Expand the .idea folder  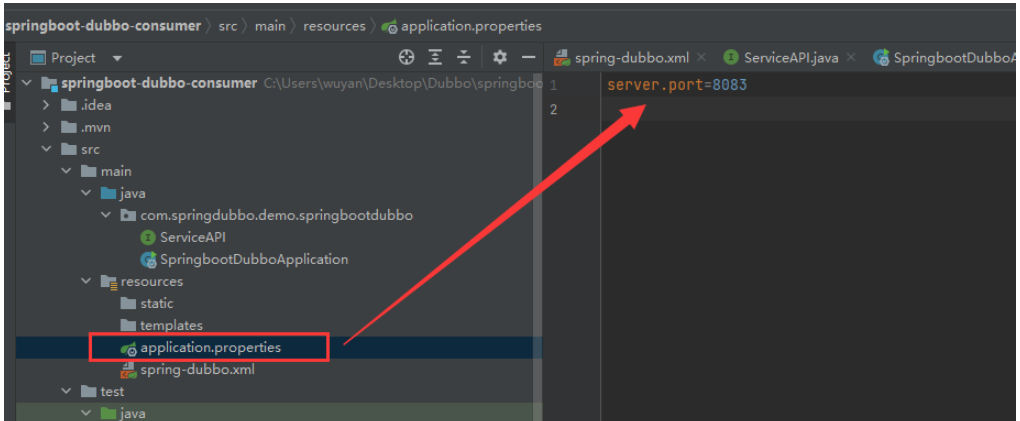tap(46, 105)
